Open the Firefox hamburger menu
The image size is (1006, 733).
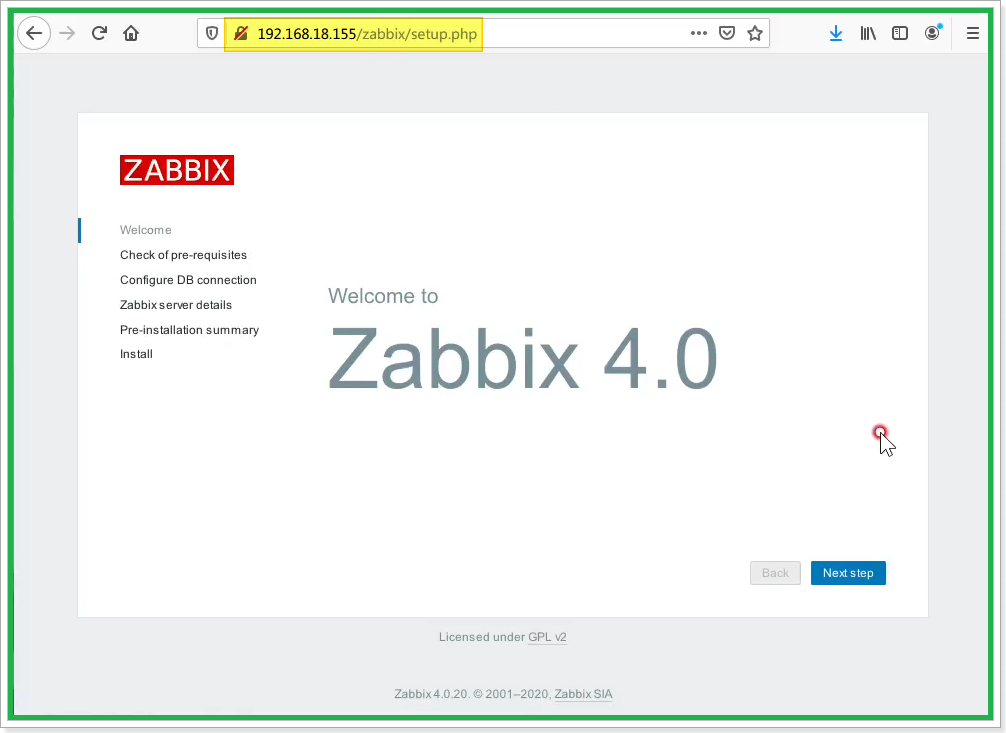[x=973, y=33]
